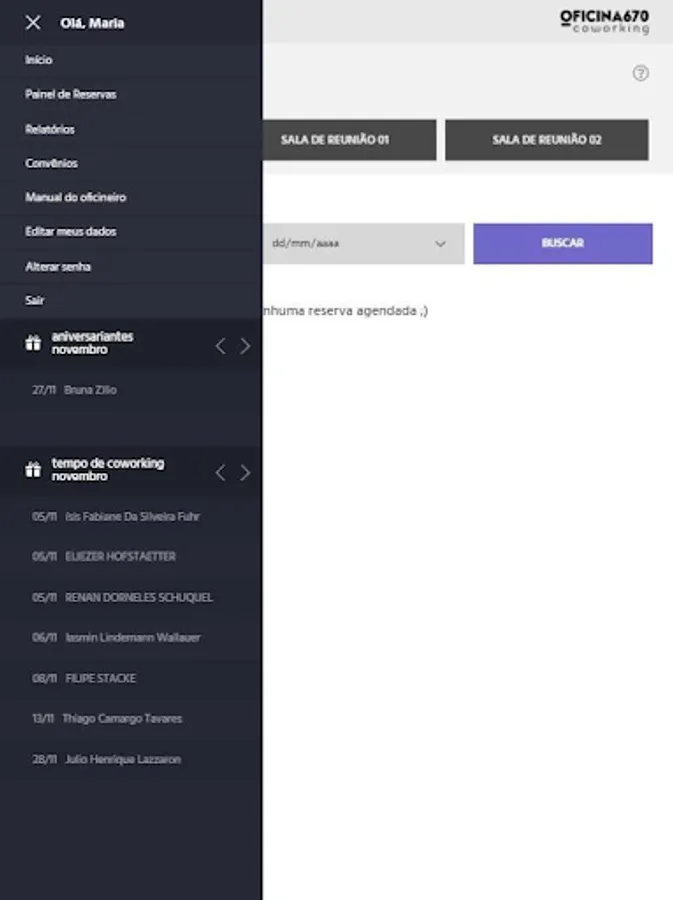Screen dimensions: 673x900
Task: Go to next month of aniversariantes
Action: [x=245, y=346]
